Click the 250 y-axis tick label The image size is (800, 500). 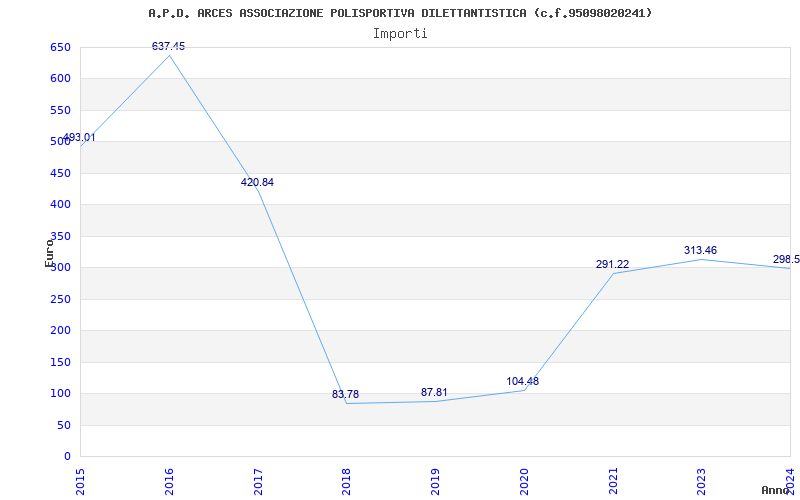coord(60,299)
